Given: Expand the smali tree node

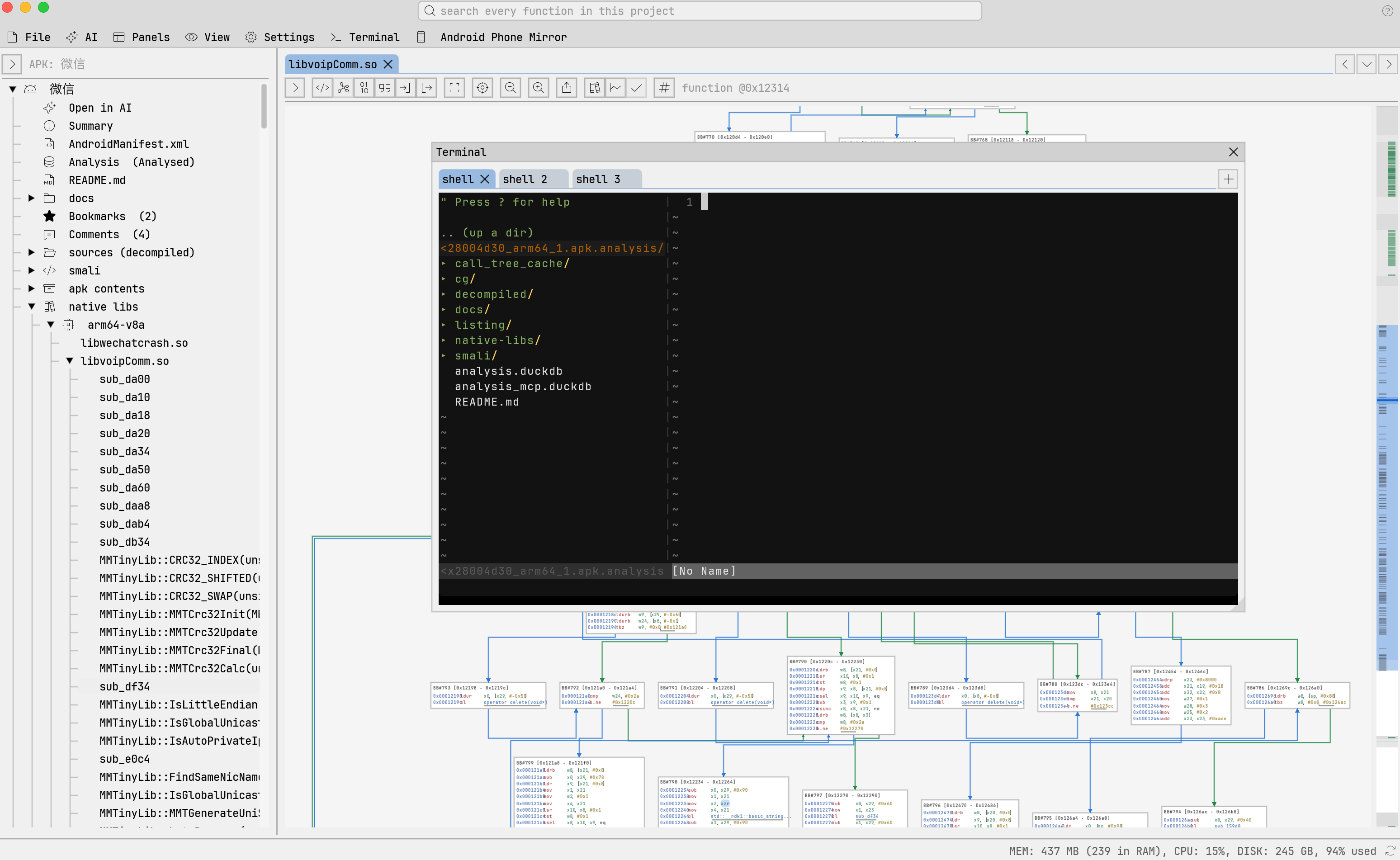Looking at the screenshot, I should pos(32,270).
